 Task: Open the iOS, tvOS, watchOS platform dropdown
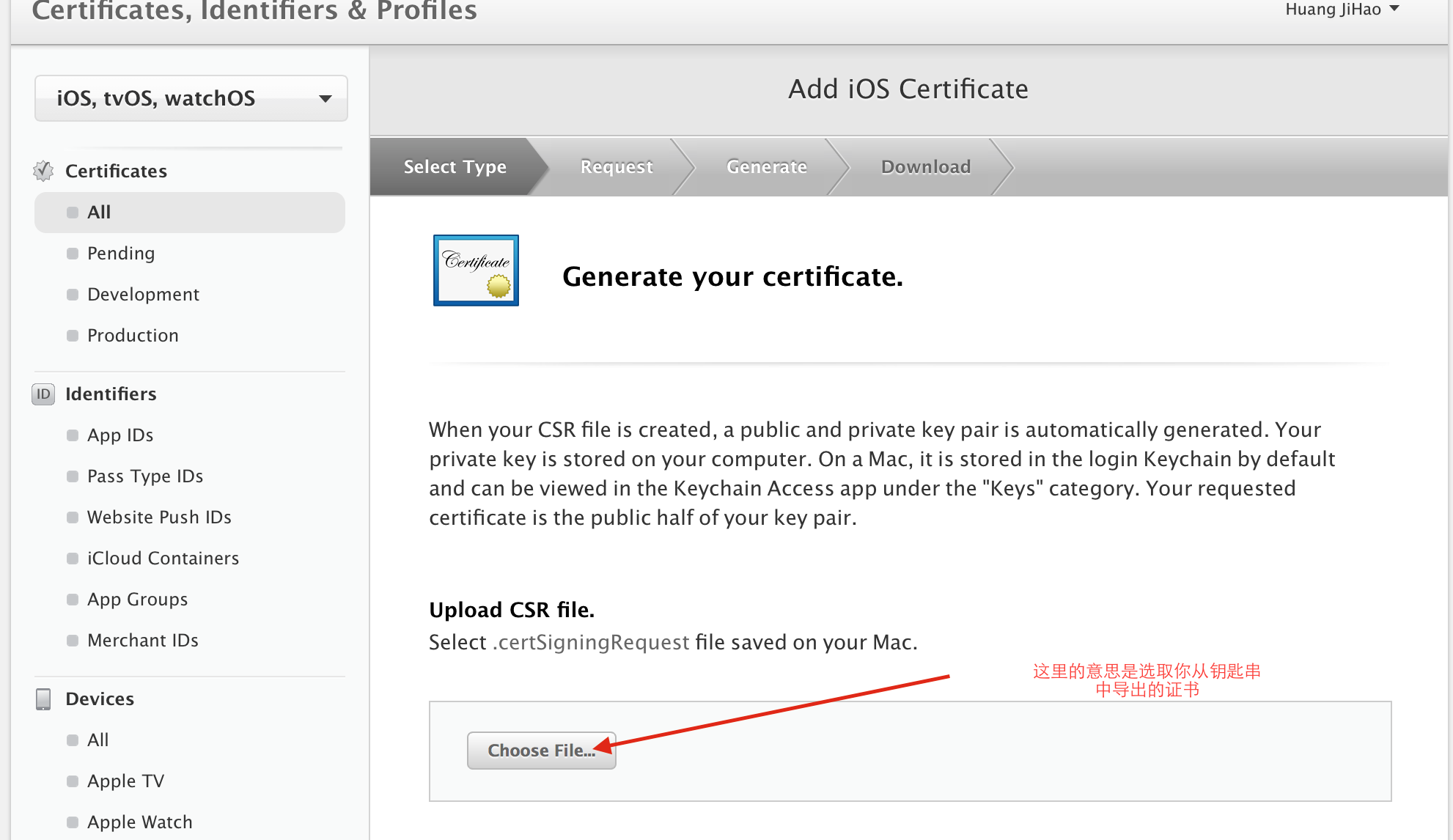[x=191, y=98]
